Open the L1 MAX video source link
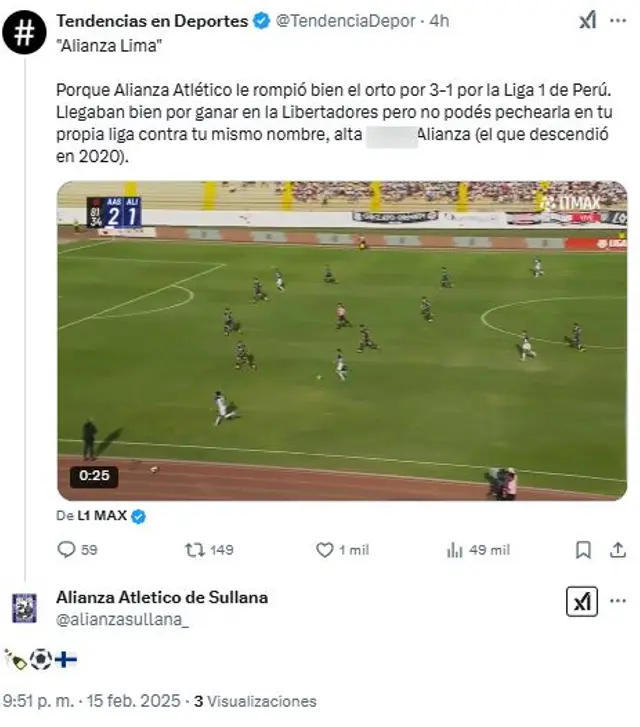Viewport: 640px width, 727px height. (102, 516)
